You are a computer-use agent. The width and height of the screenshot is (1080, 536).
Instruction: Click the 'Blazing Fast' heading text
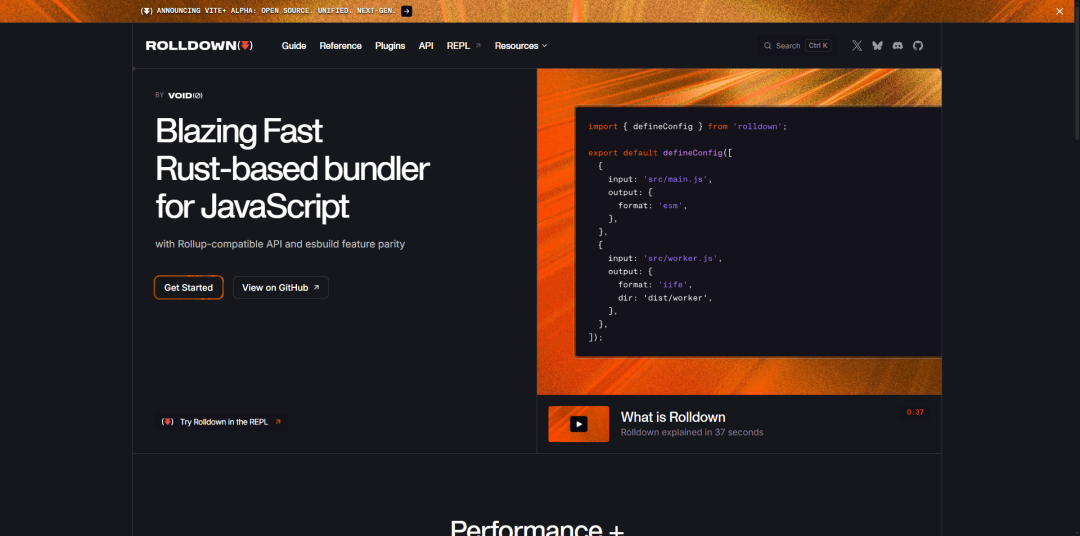pyautogui.click(x=239, y=130)
